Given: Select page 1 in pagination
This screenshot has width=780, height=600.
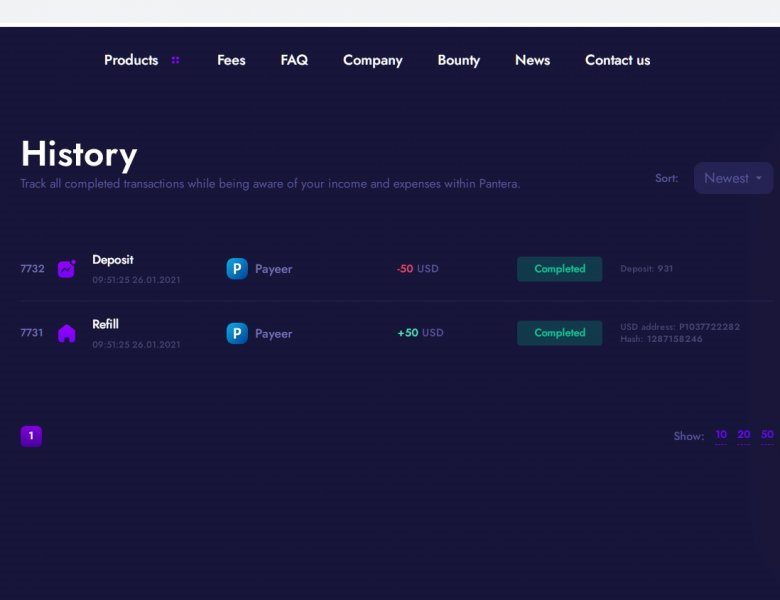Looking at the screenshot, I should click(31, 436).
